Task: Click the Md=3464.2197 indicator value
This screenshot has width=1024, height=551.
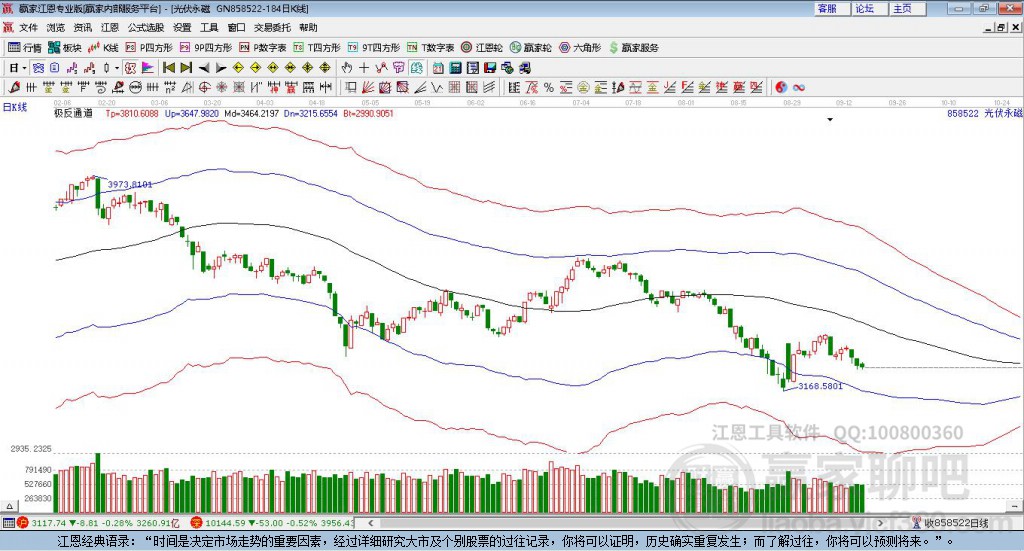Action: 251,113
